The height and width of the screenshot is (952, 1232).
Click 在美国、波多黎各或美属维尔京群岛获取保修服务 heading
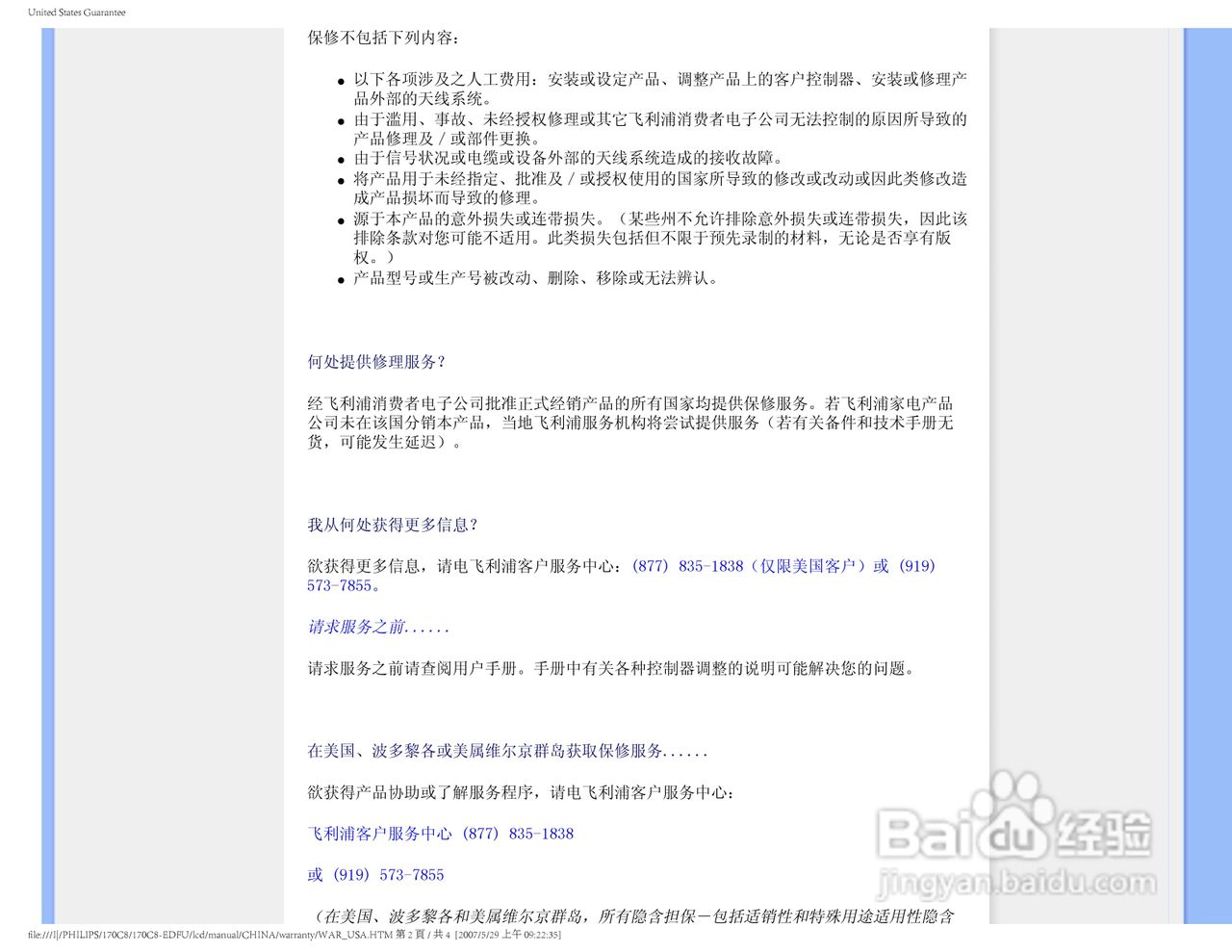click(x=507, y=751)
